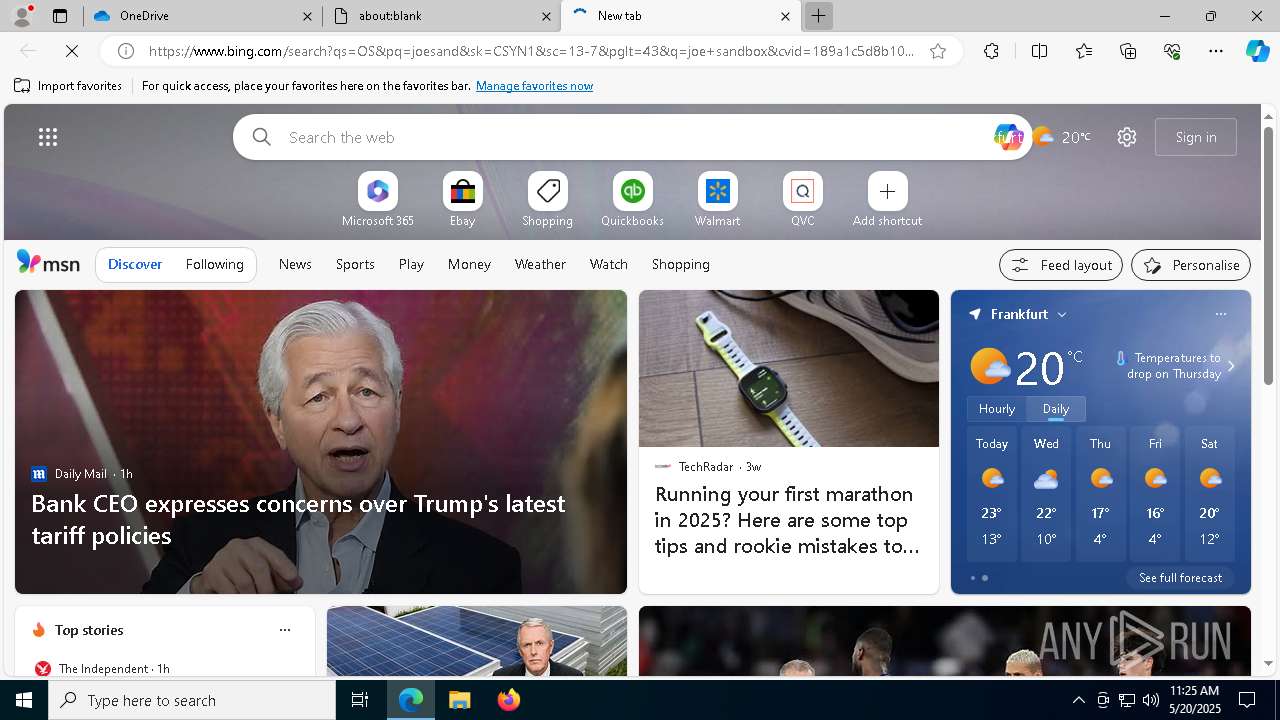1280x720 pixels.
Task: Open the Money category
Action: pyautogui.click(x=469, y=264)
